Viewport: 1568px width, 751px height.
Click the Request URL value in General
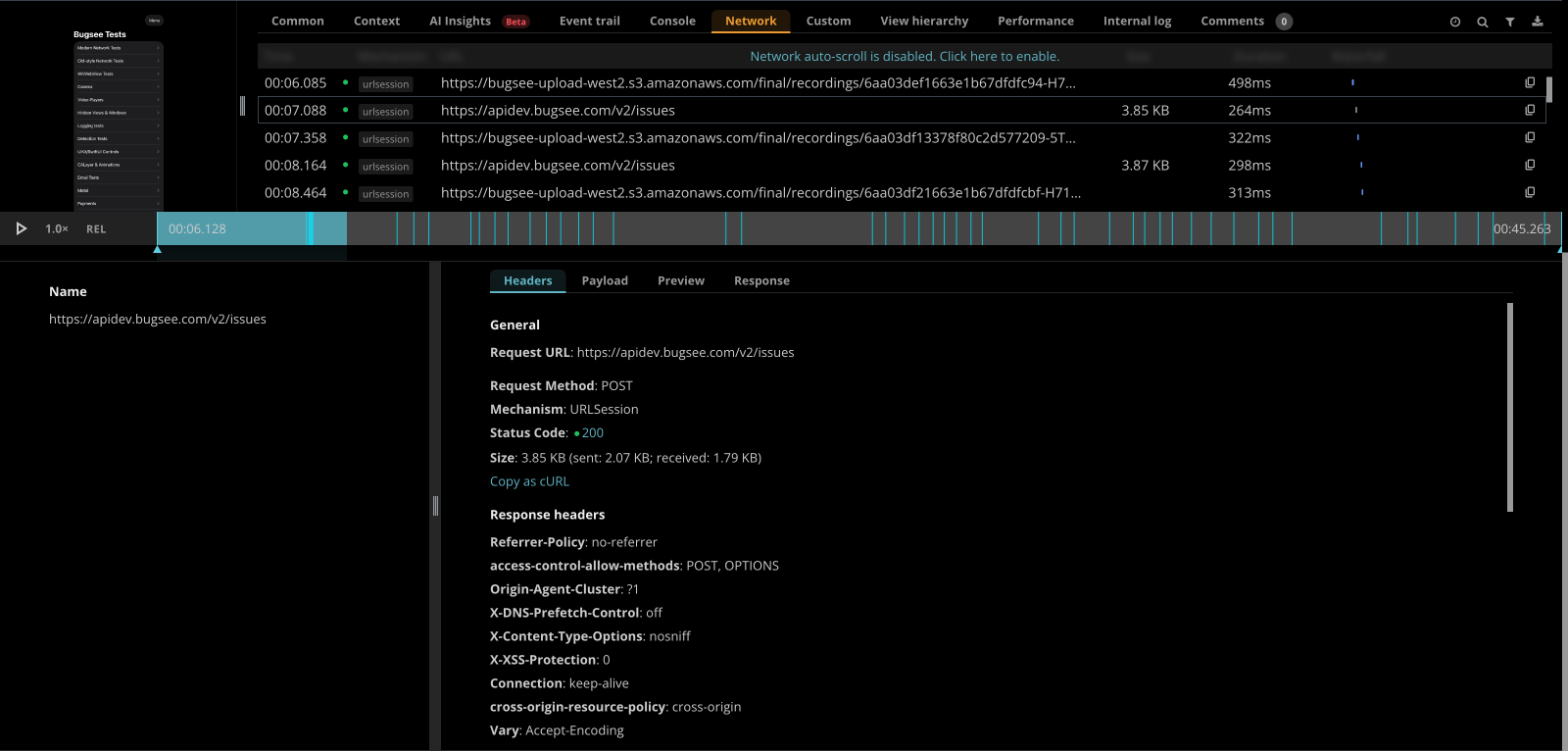click(x=686, y=353)
